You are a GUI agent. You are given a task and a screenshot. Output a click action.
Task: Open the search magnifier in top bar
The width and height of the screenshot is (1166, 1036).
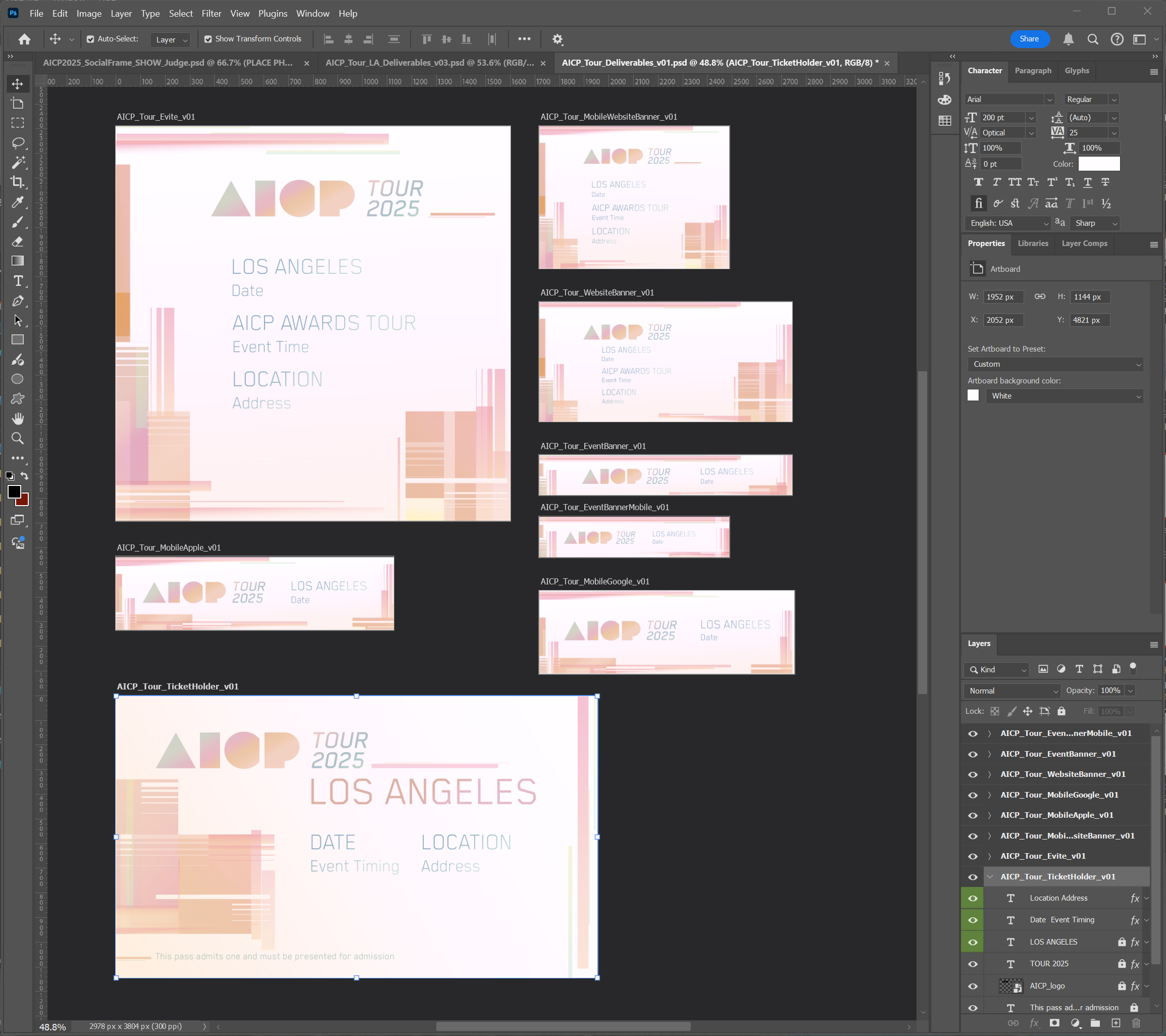1092,39
